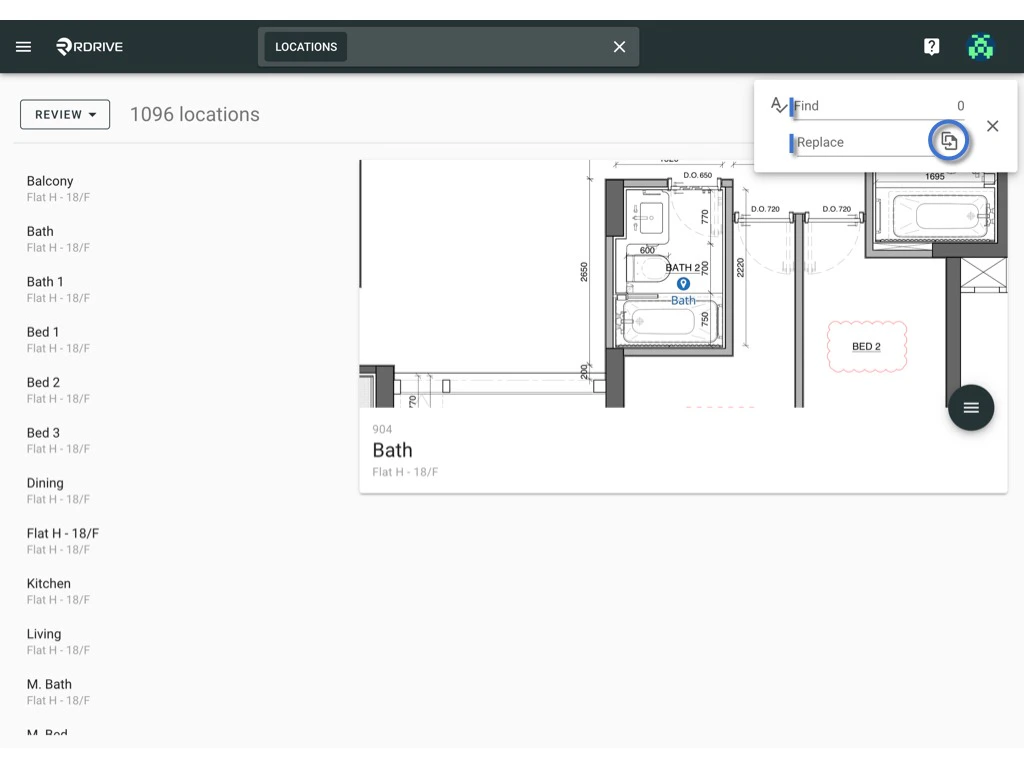
Task: Click the match count 0 in Find
Action: (x=960, y=106)
